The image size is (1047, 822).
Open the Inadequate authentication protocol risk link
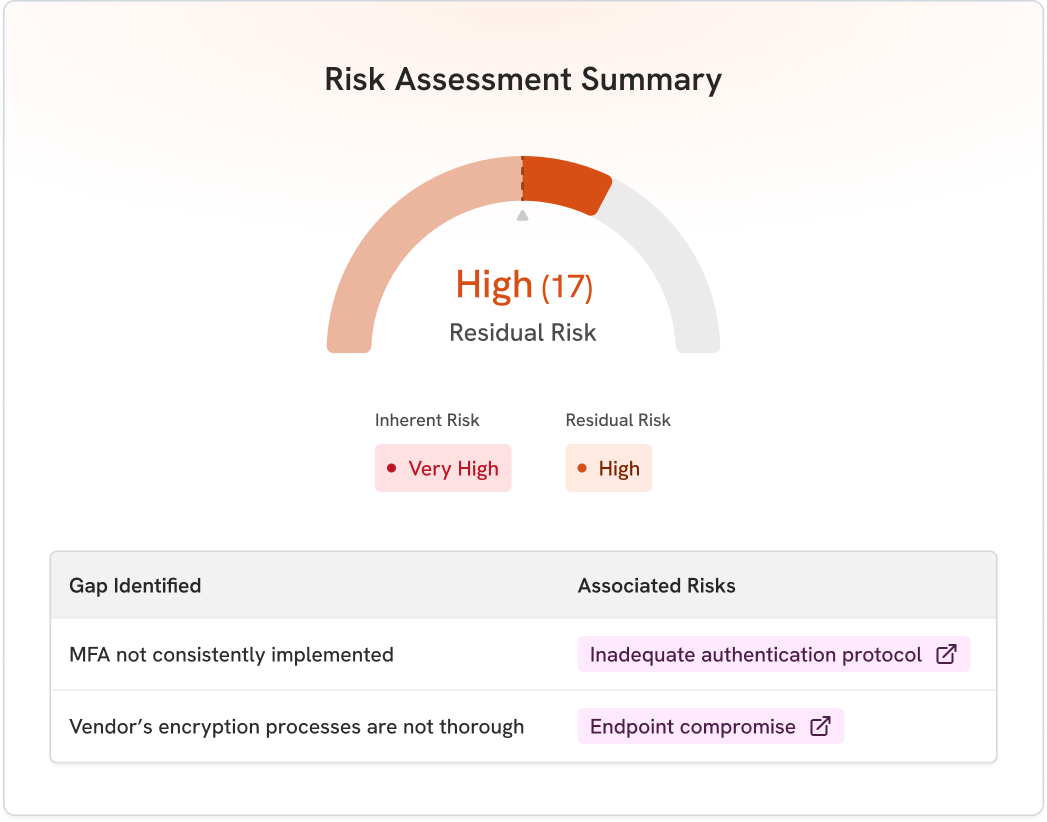[x=755, y=654]
